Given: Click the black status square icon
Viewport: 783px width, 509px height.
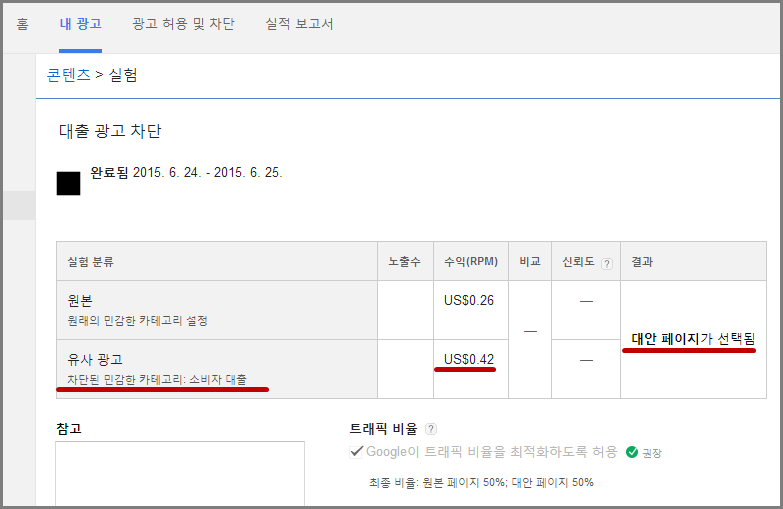Looking at the screenshot, I should (68, 183).
